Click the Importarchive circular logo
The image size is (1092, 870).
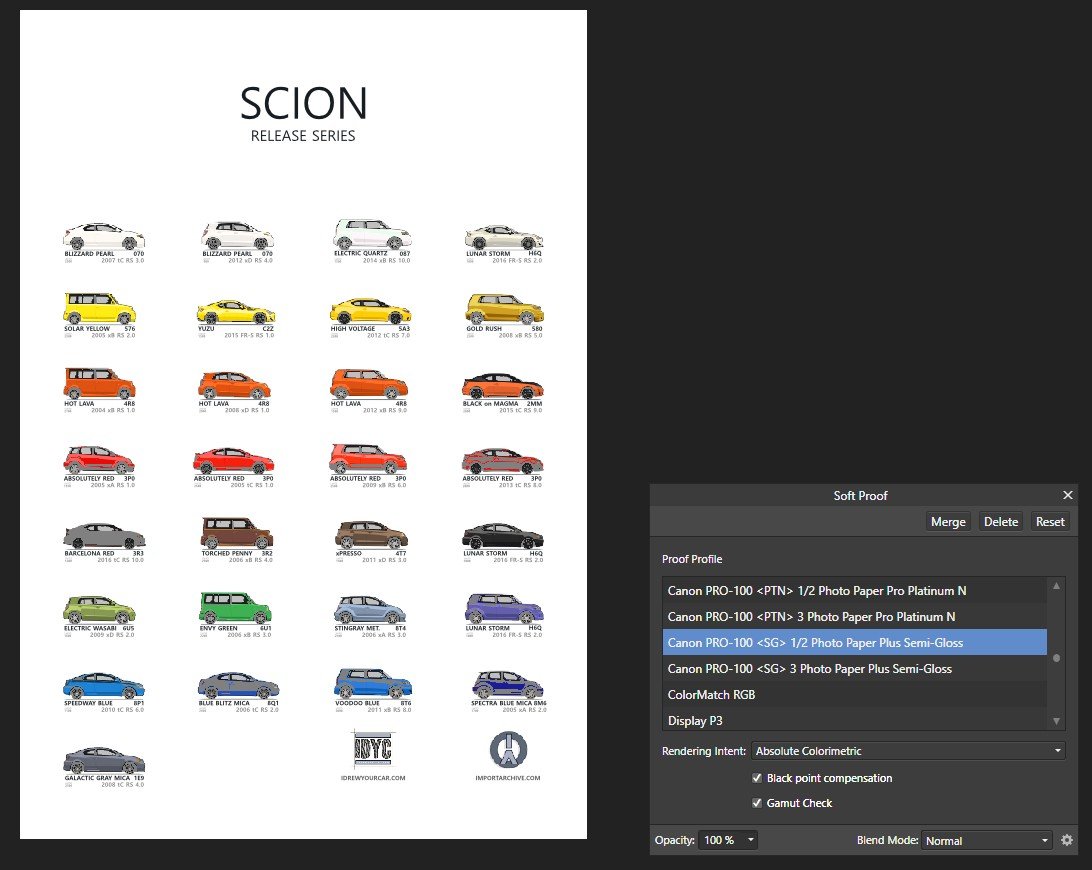point(508,749)
